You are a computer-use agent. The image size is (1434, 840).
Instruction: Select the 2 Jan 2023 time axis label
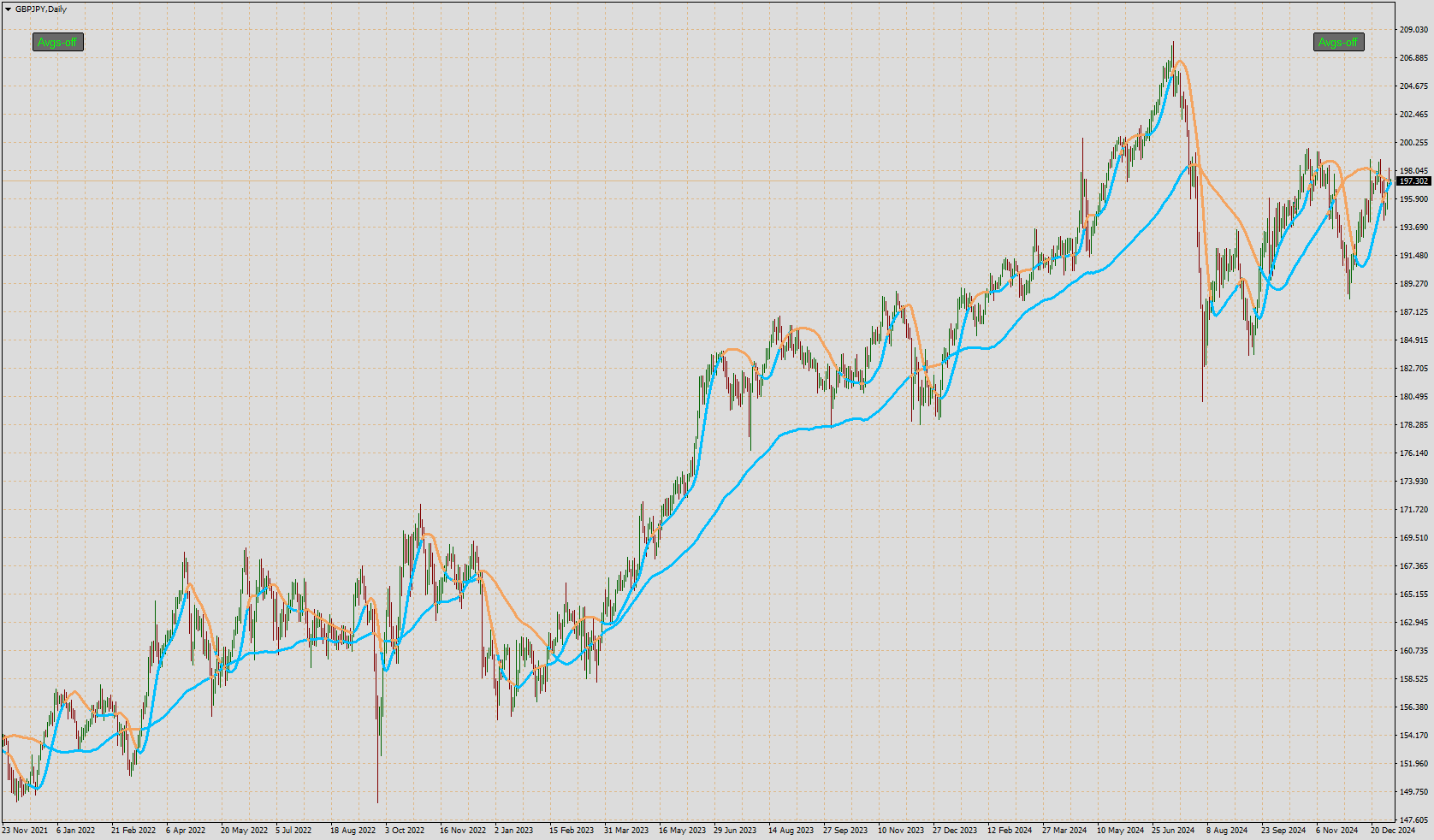tap(513, 831)
